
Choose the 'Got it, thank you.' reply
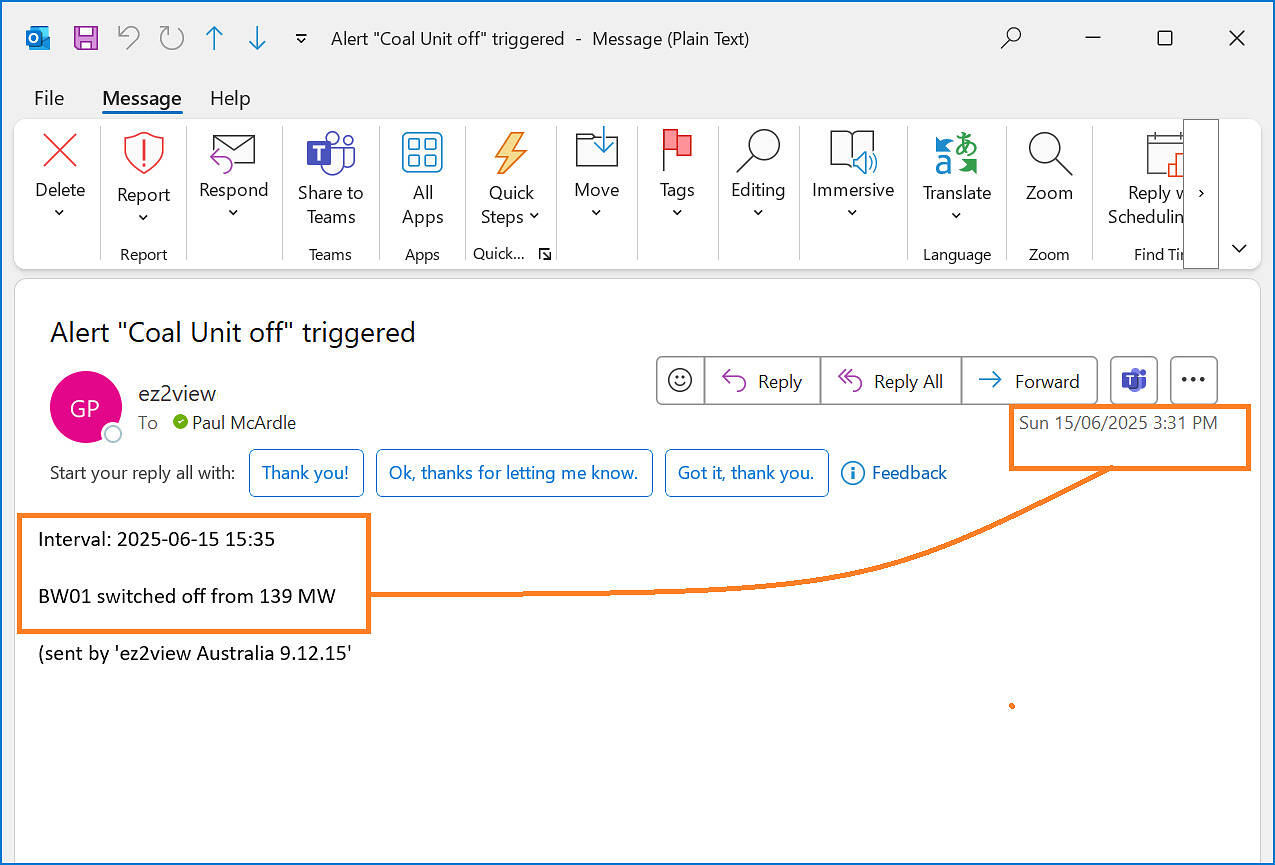[746, 473]
